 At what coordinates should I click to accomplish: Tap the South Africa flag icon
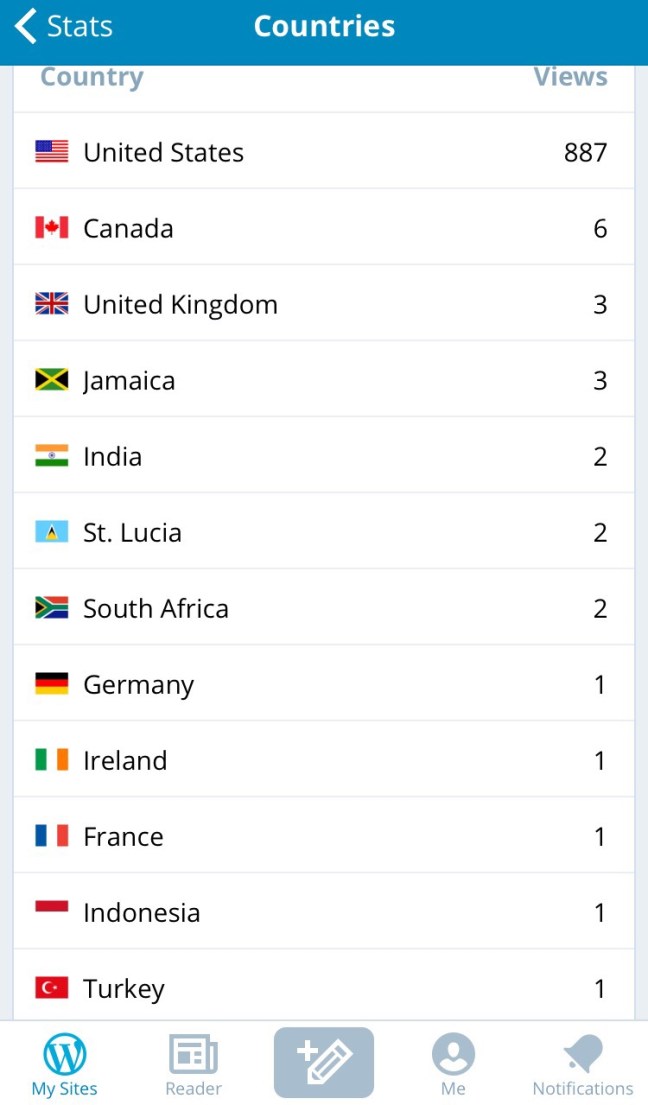point(52,608)
